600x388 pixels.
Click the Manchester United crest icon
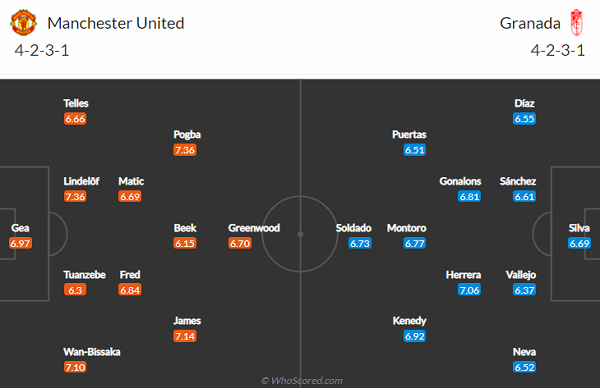coord(23,23)
